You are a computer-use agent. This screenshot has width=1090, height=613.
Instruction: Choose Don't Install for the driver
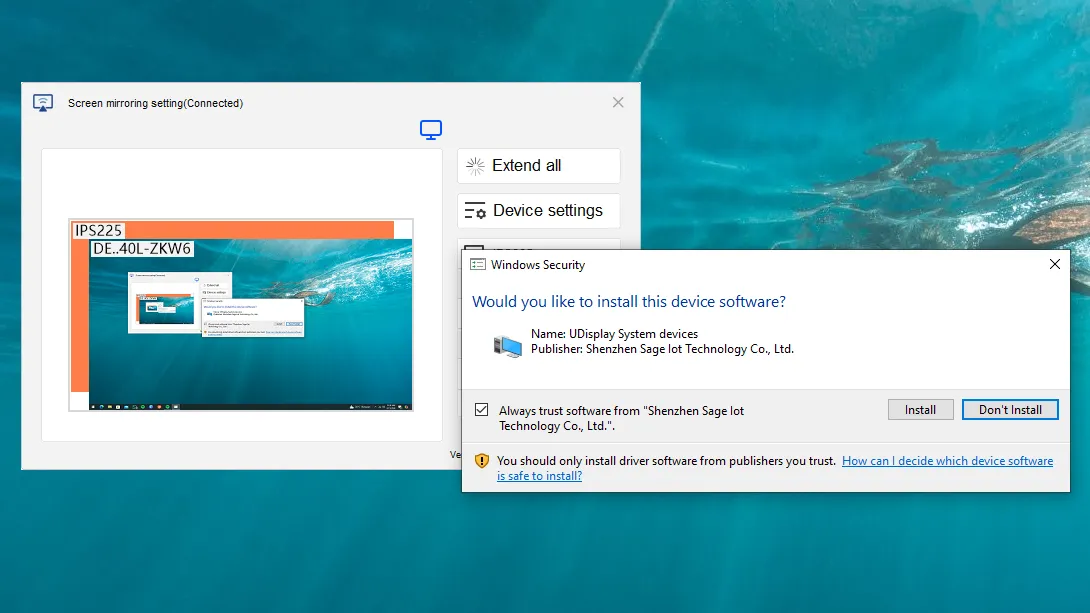(x=1009, y=410)
